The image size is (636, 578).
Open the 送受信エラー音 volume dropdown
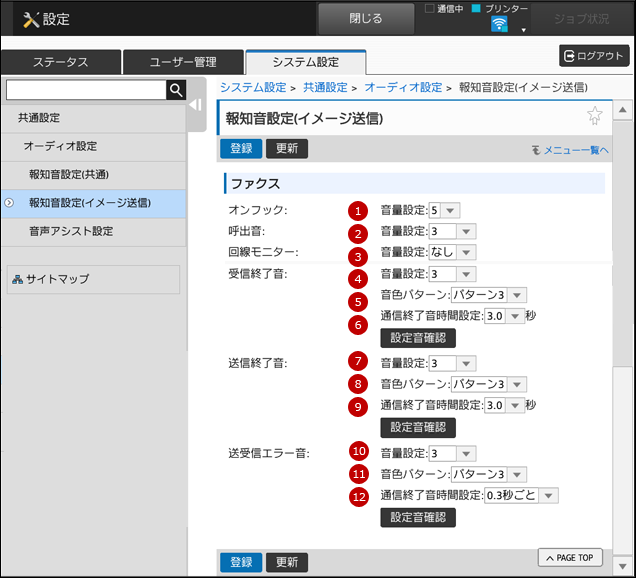pyautogui.click(x=452, y=453)
